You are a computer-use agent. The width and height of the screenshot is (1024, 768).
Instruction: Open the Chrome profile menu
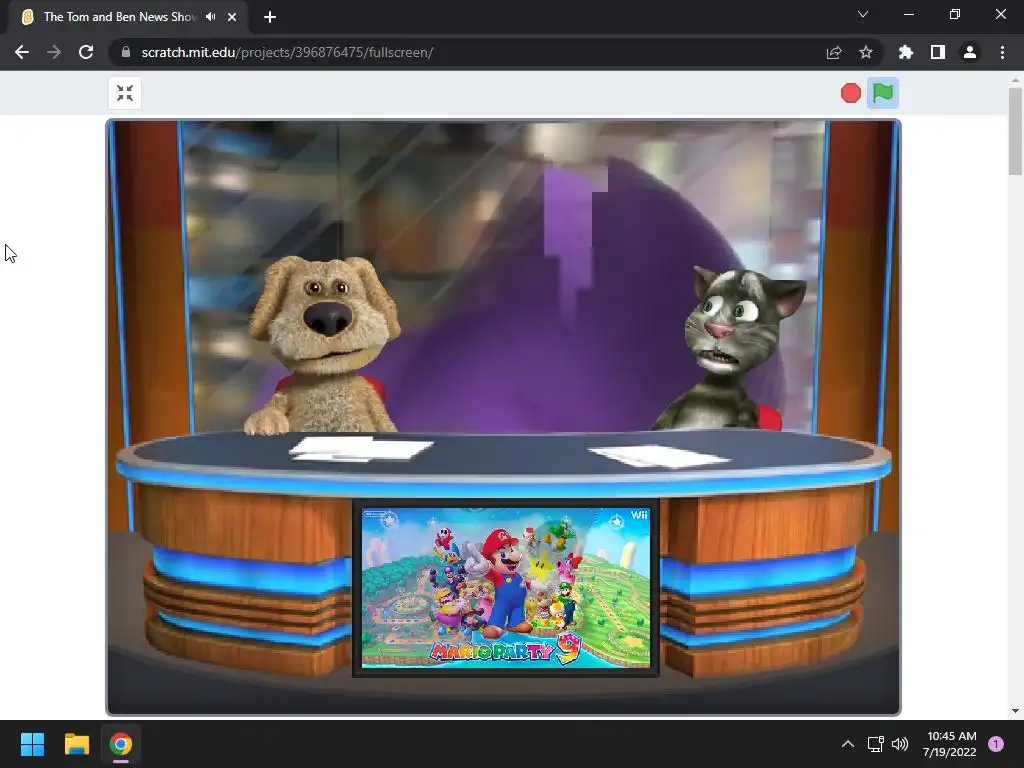click(970, 52)
